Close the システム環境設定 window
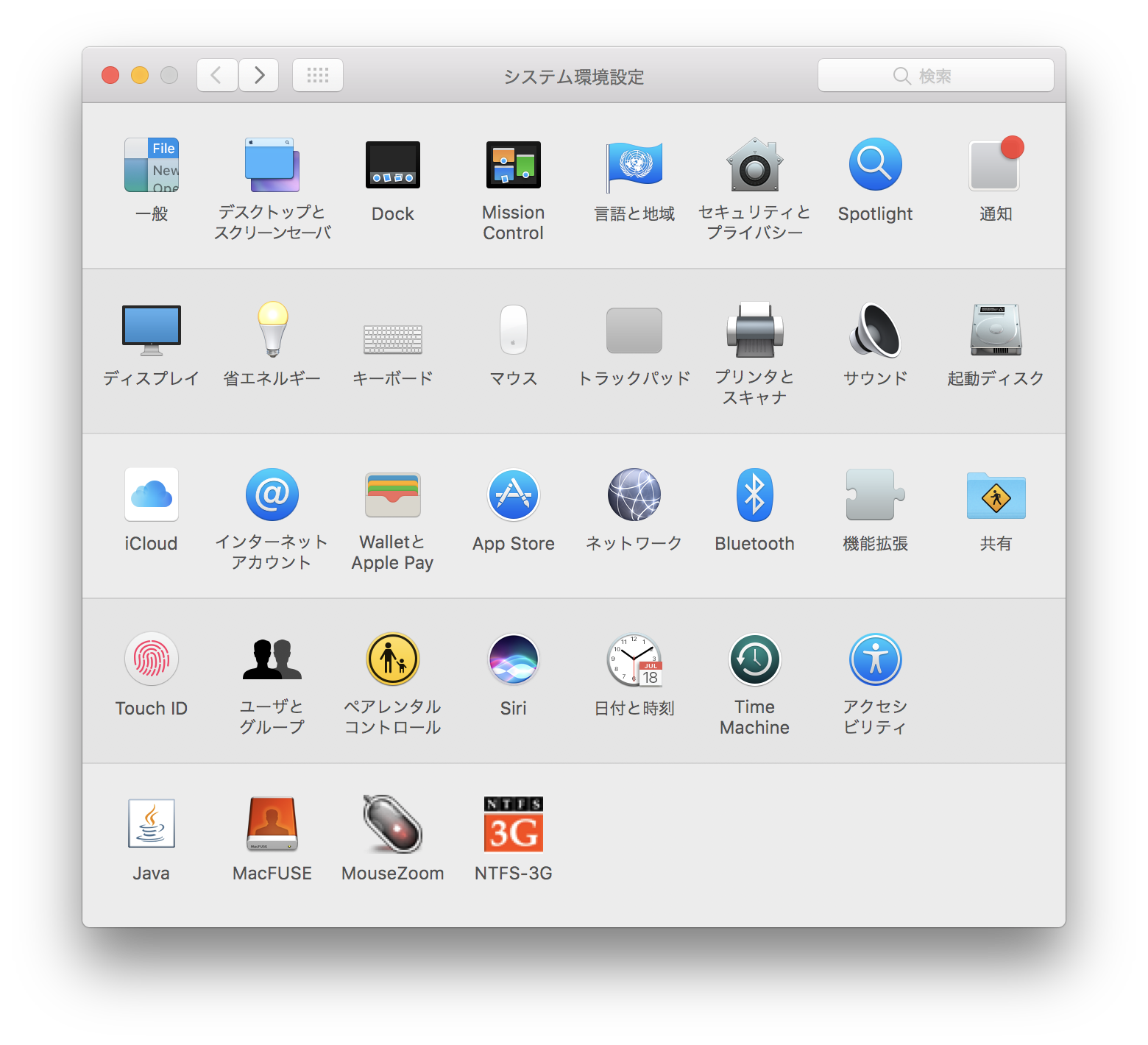This screenshot has height=1045, width=1148. pos(110,75)
